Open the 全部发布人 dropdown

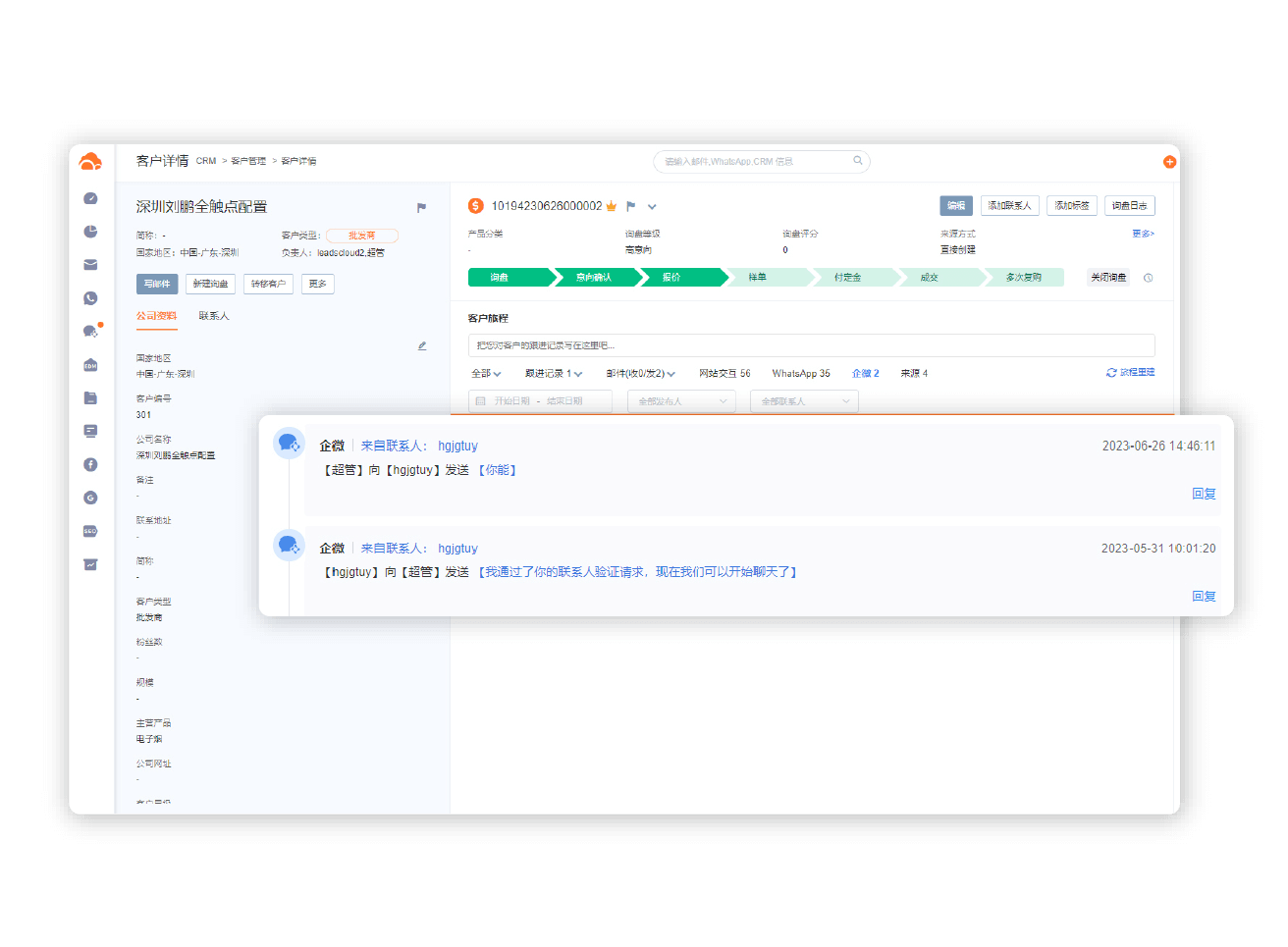pos(681,401)
